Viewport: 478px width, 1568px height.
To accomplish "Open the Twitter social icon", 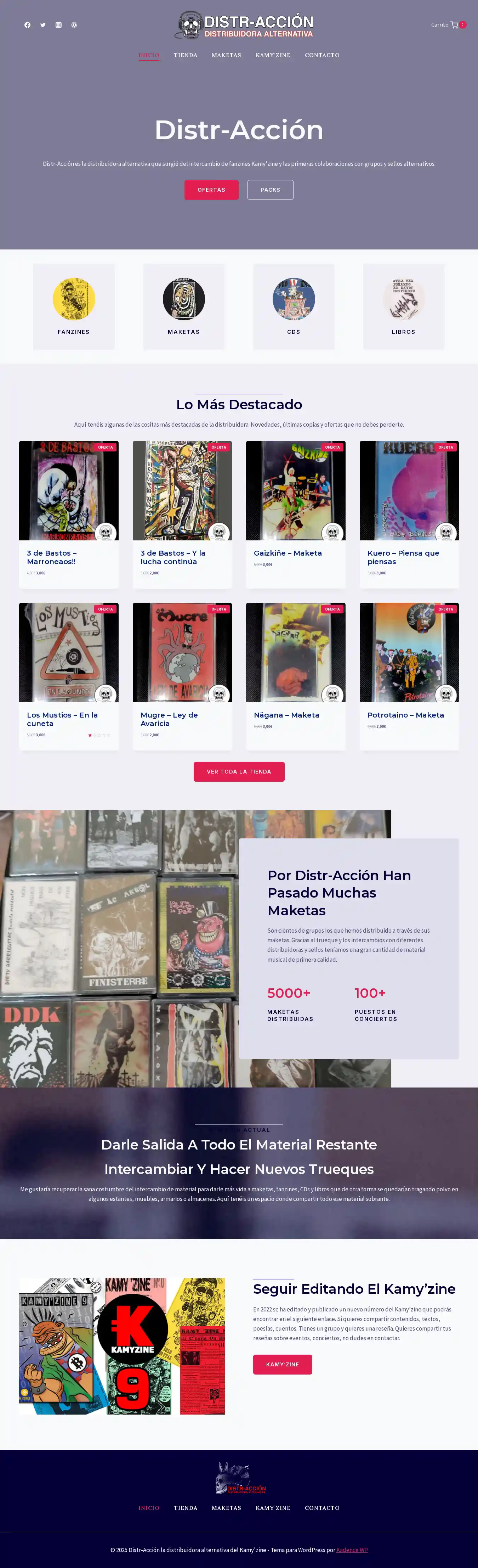I will click(x=43, y=25).
